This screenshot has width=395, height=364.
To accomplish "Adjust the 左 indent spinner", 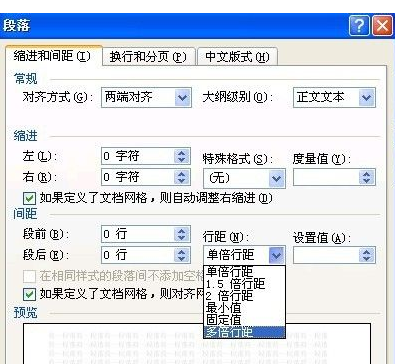I will pyautogui.click(x=182, y=156).
